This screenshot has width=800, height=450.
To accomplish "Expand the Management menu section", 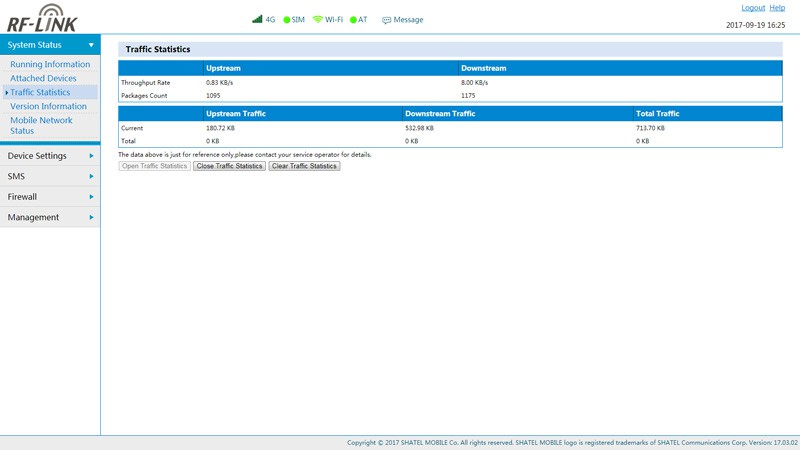I will (x=50, y=217).
